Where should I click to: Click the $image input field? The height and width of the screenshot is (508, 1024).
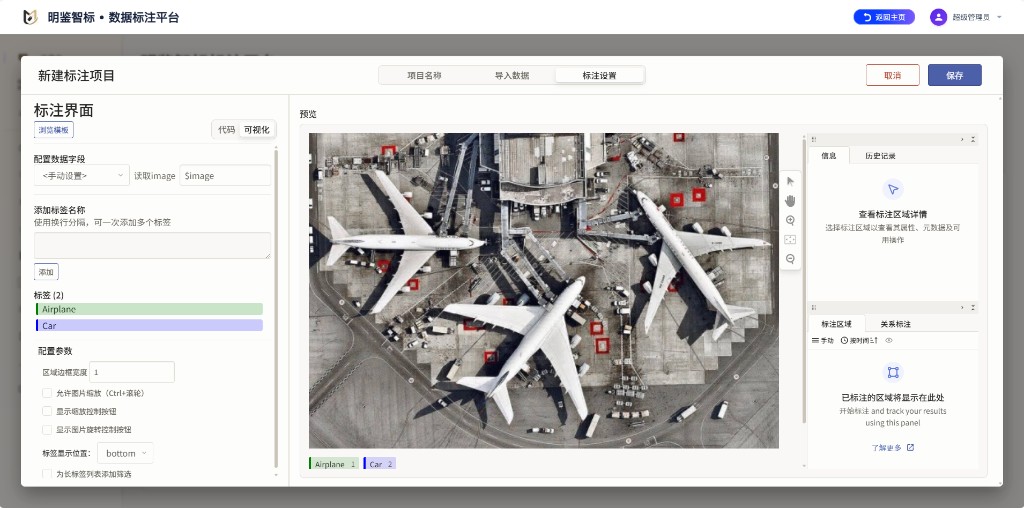click(x=225, y=176)
